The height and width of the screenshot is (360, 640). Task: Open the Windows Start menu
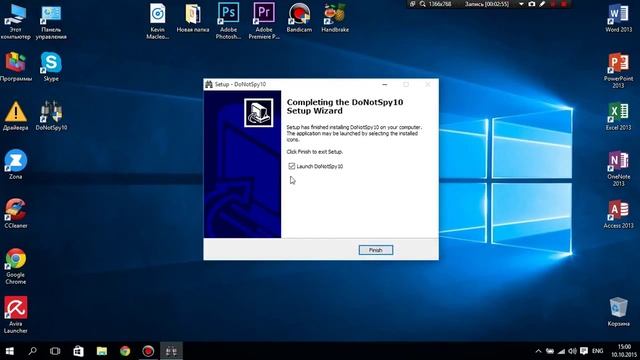10,351
